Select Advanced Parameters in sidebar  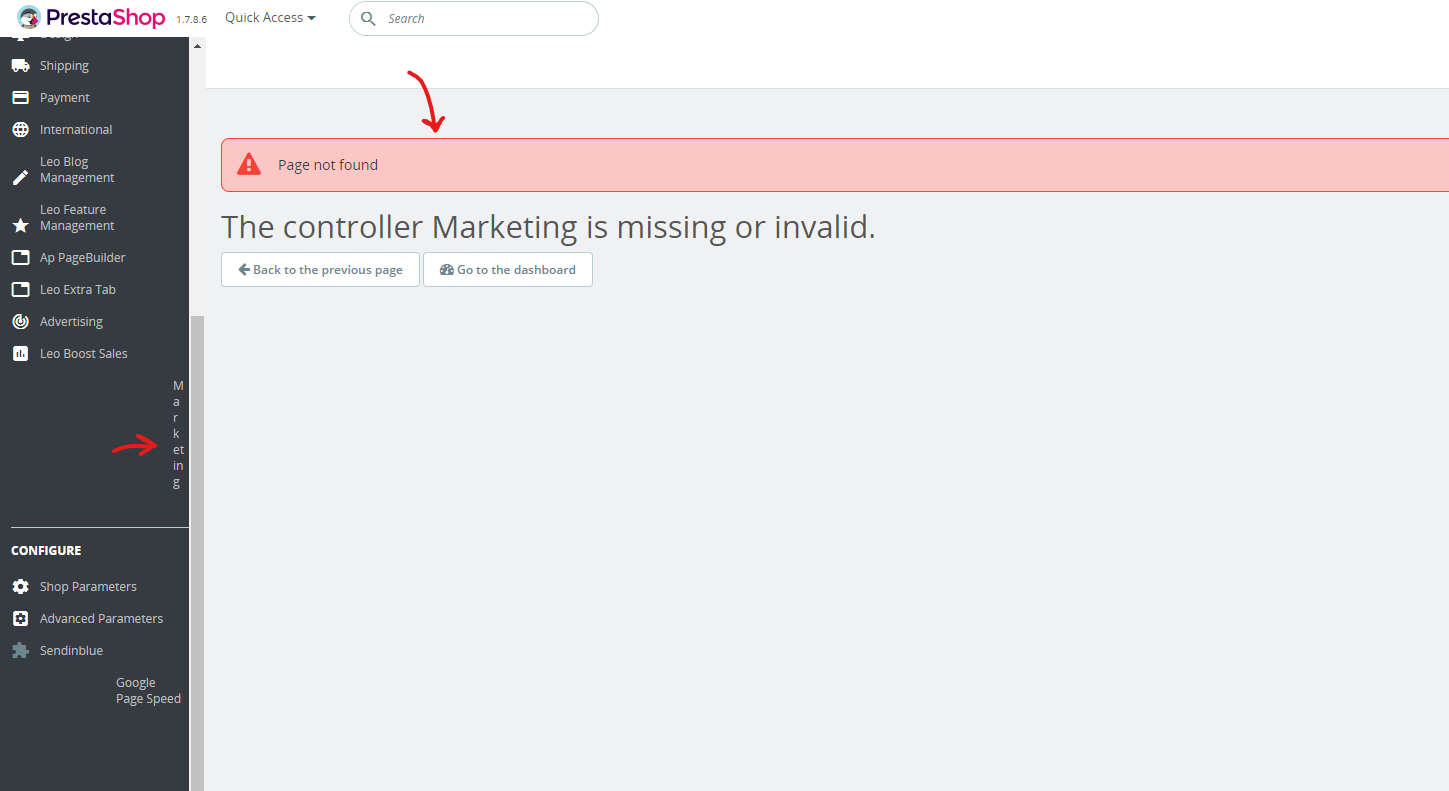click(101, 619)
